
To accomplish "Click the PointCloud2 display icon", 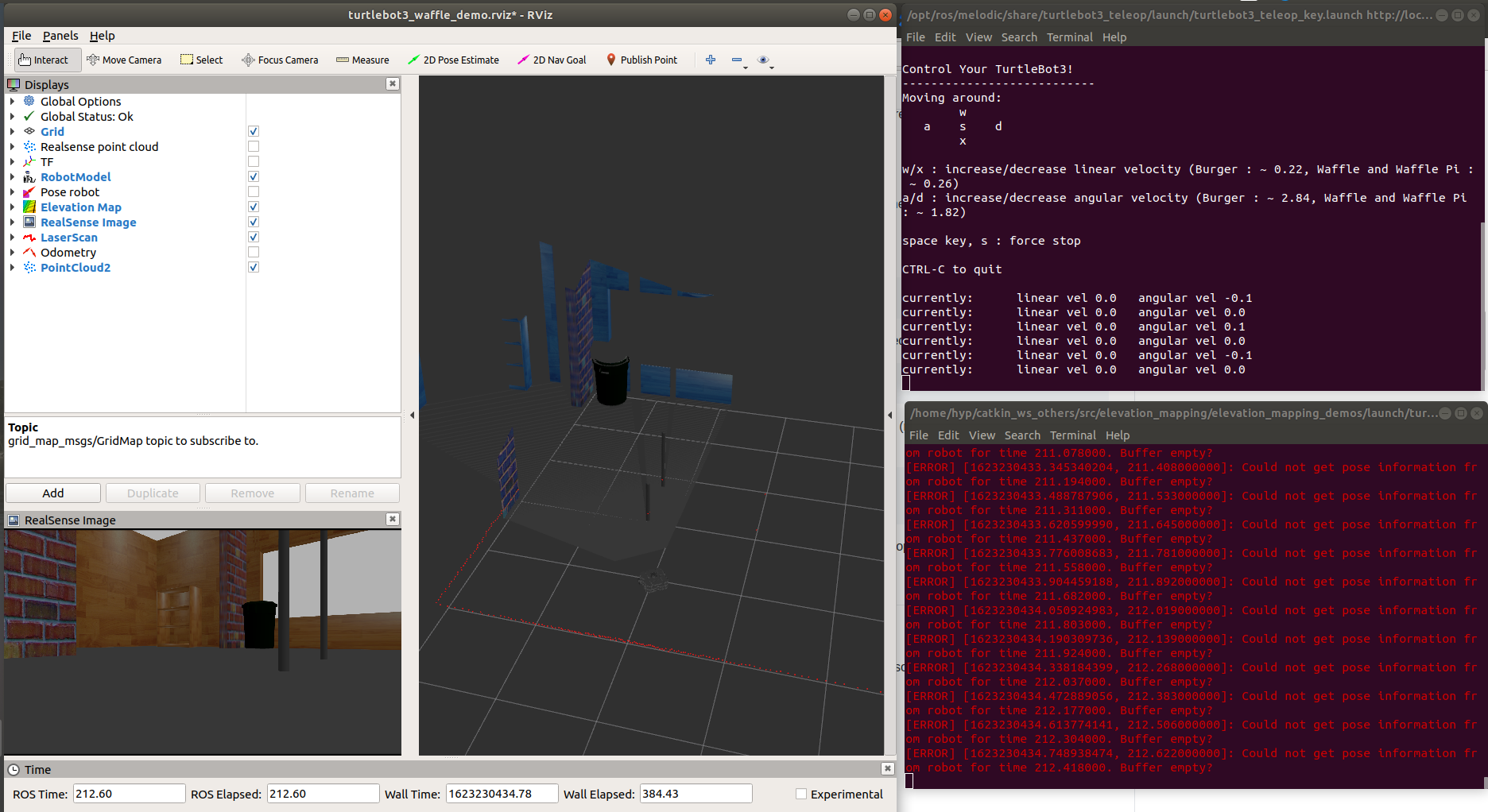I will 29,267.
